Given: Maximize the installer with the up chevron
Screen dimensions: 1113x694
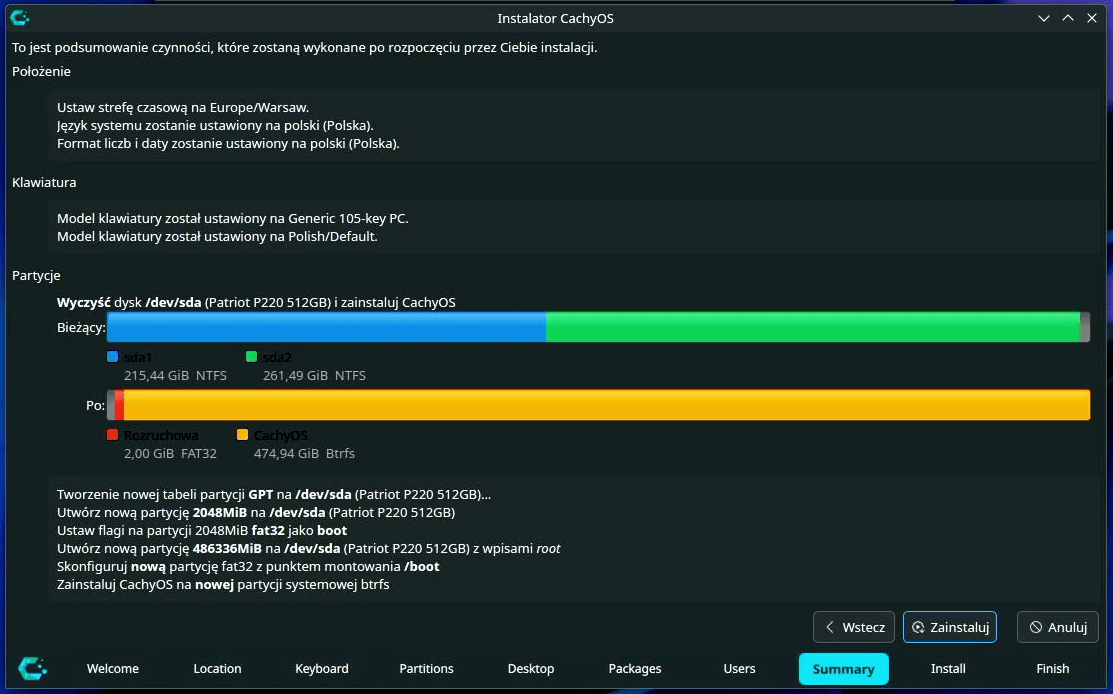Looking at the screenshot, I should coord(1068,18).
